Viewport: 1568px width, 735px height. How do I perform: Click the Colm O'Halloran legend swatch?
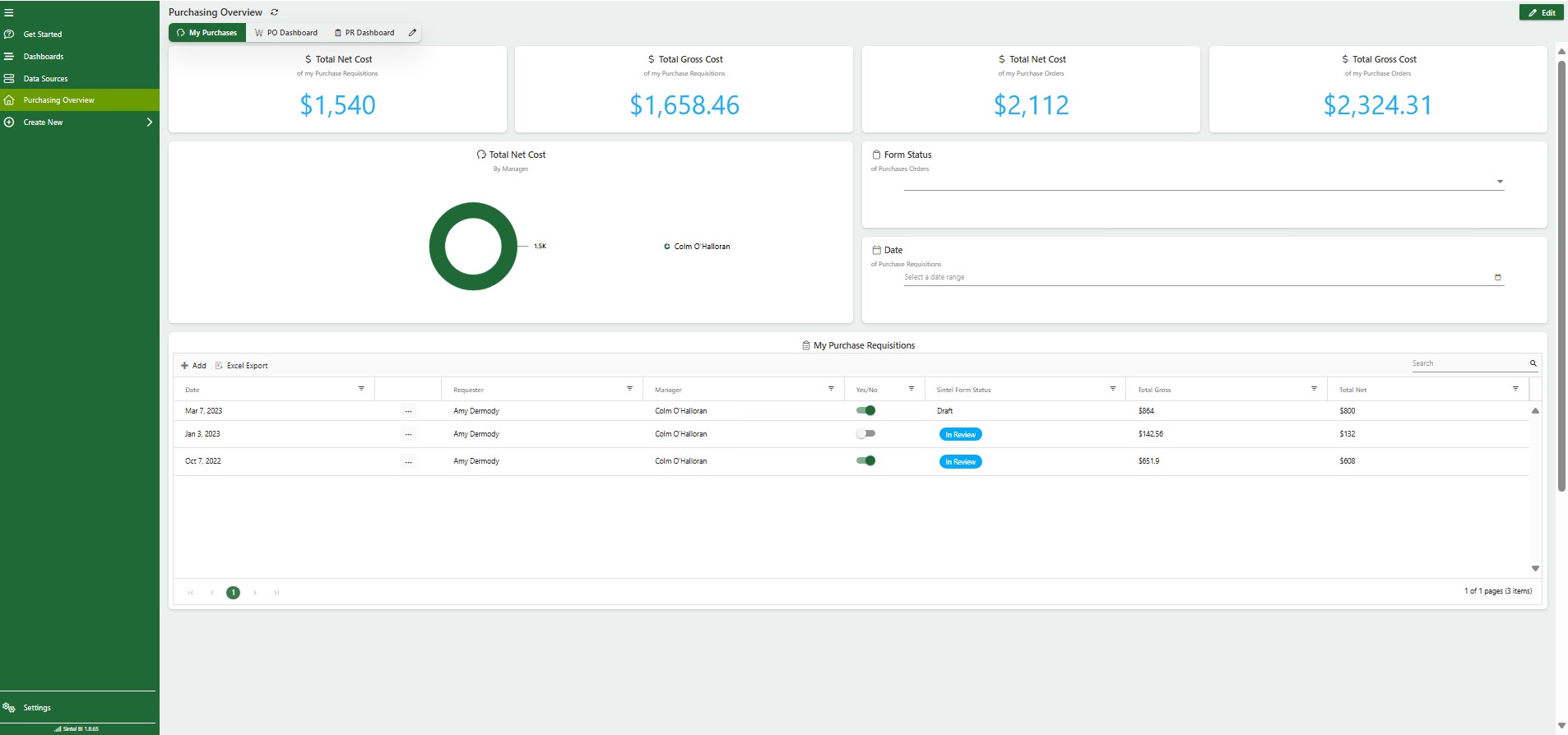[x=667, y=247]
